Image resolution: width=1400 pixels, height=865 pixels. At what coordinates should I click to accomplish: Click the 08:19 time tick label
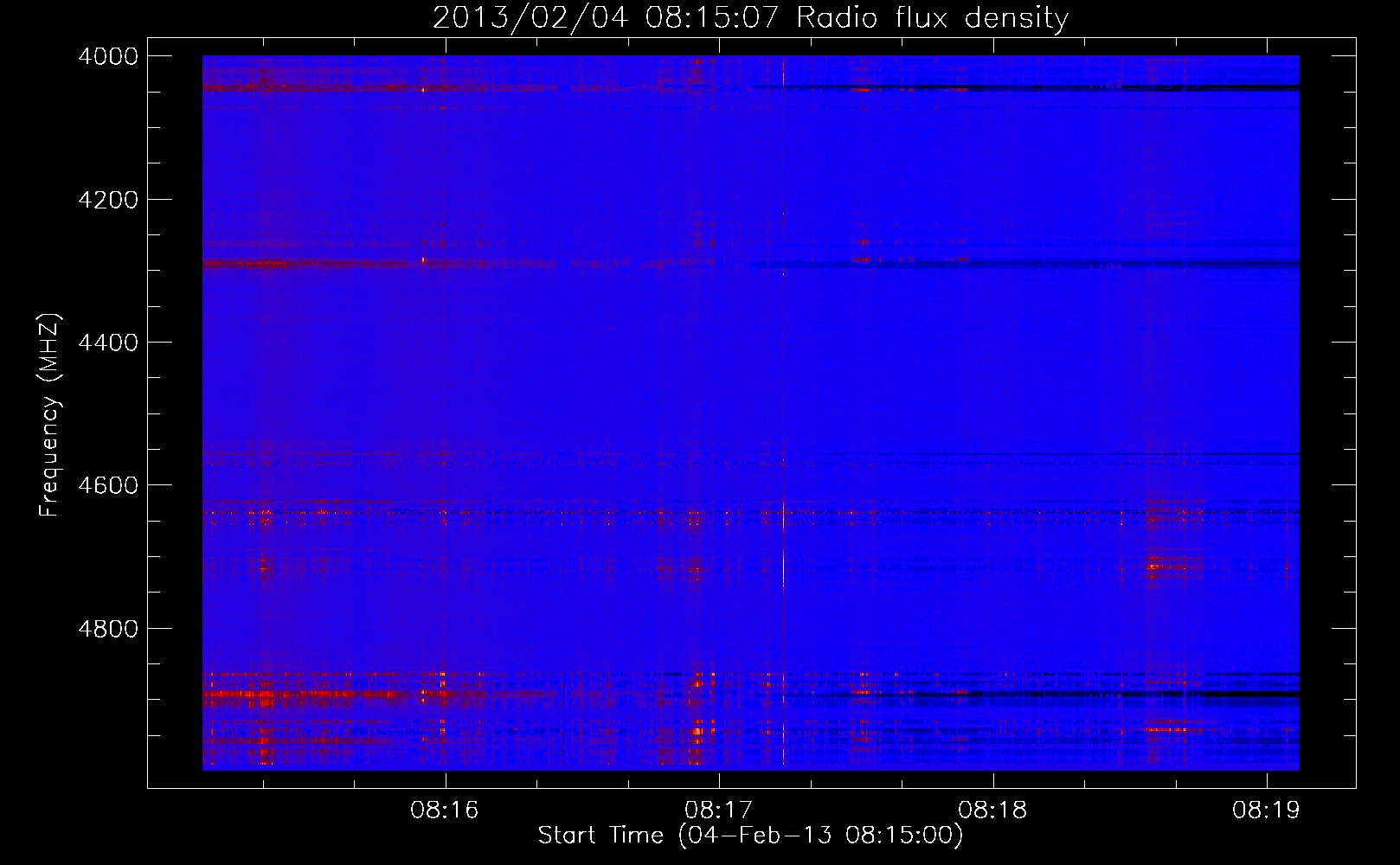tap(1267, 811)
